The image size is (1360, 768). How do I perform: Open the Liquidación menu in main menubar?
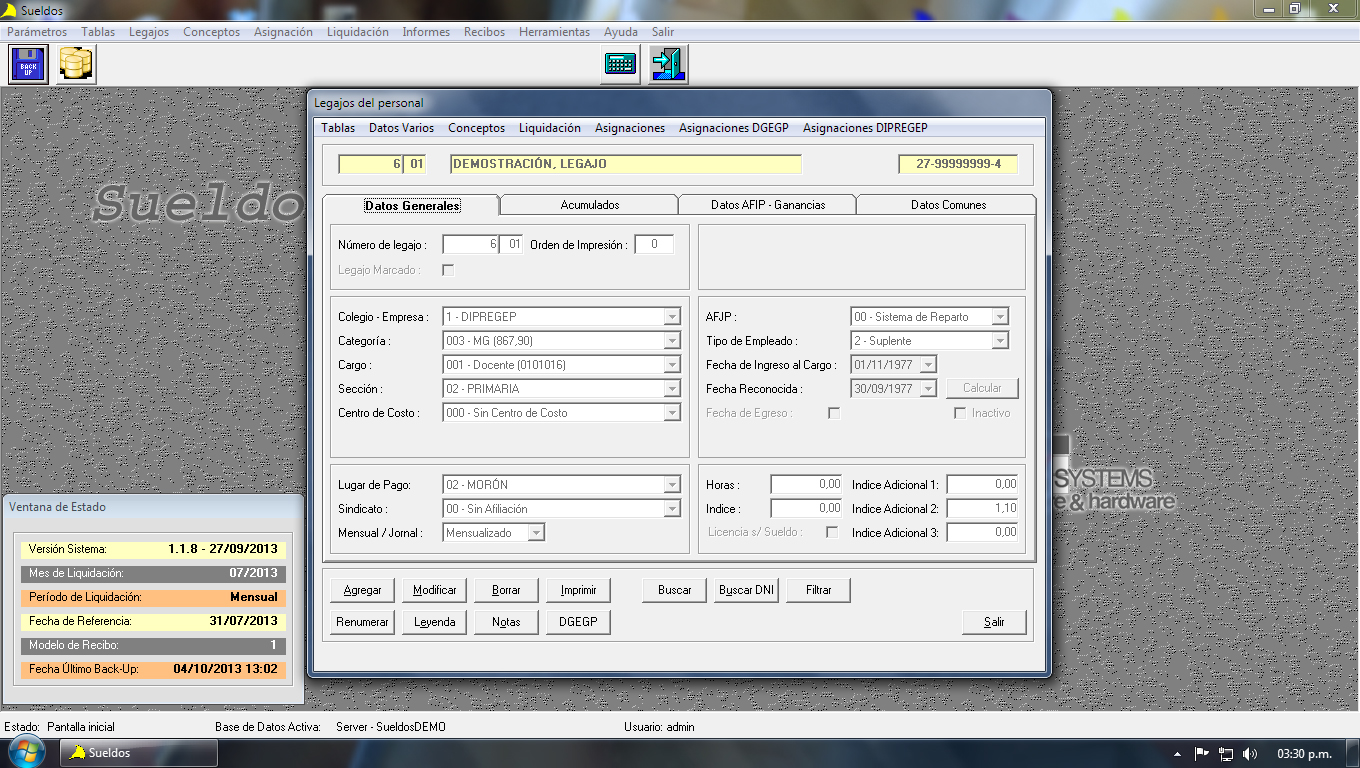coord(357,32)
